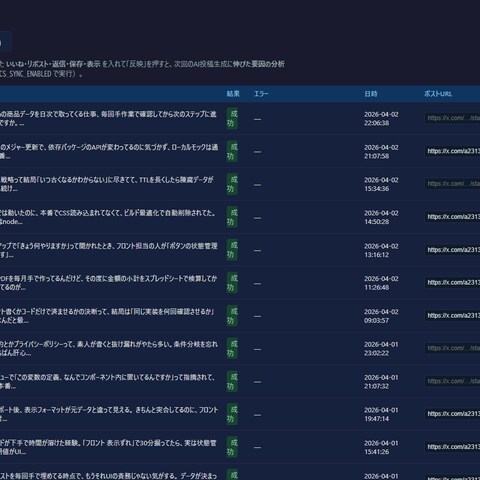Click 成功 badge in the 19:47:14 row
The height and width of the screenshot is (480, 480).
point(232,414)
